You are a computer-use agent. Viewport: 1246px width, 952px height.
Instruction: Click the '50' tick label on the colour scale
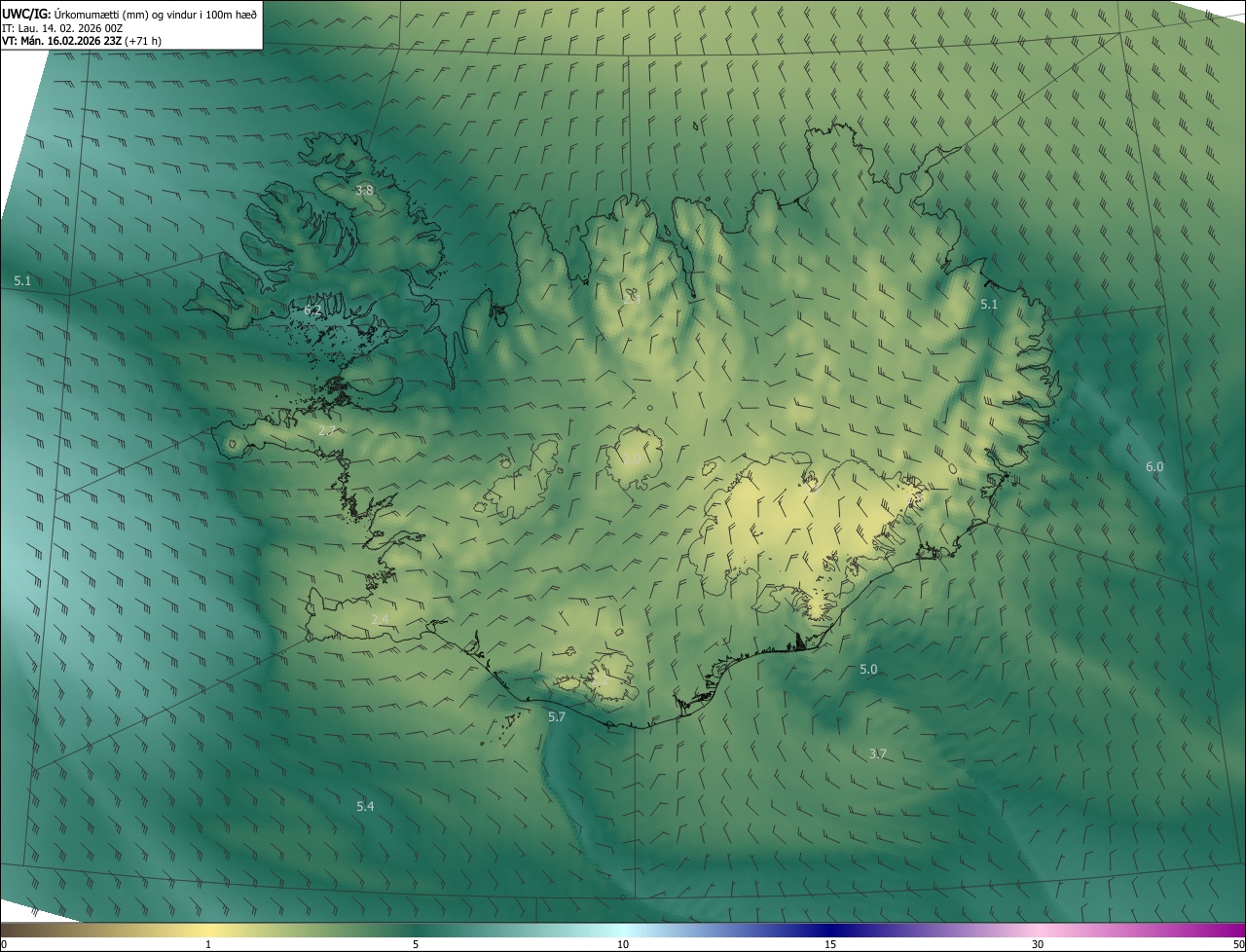pos(1237,944)
